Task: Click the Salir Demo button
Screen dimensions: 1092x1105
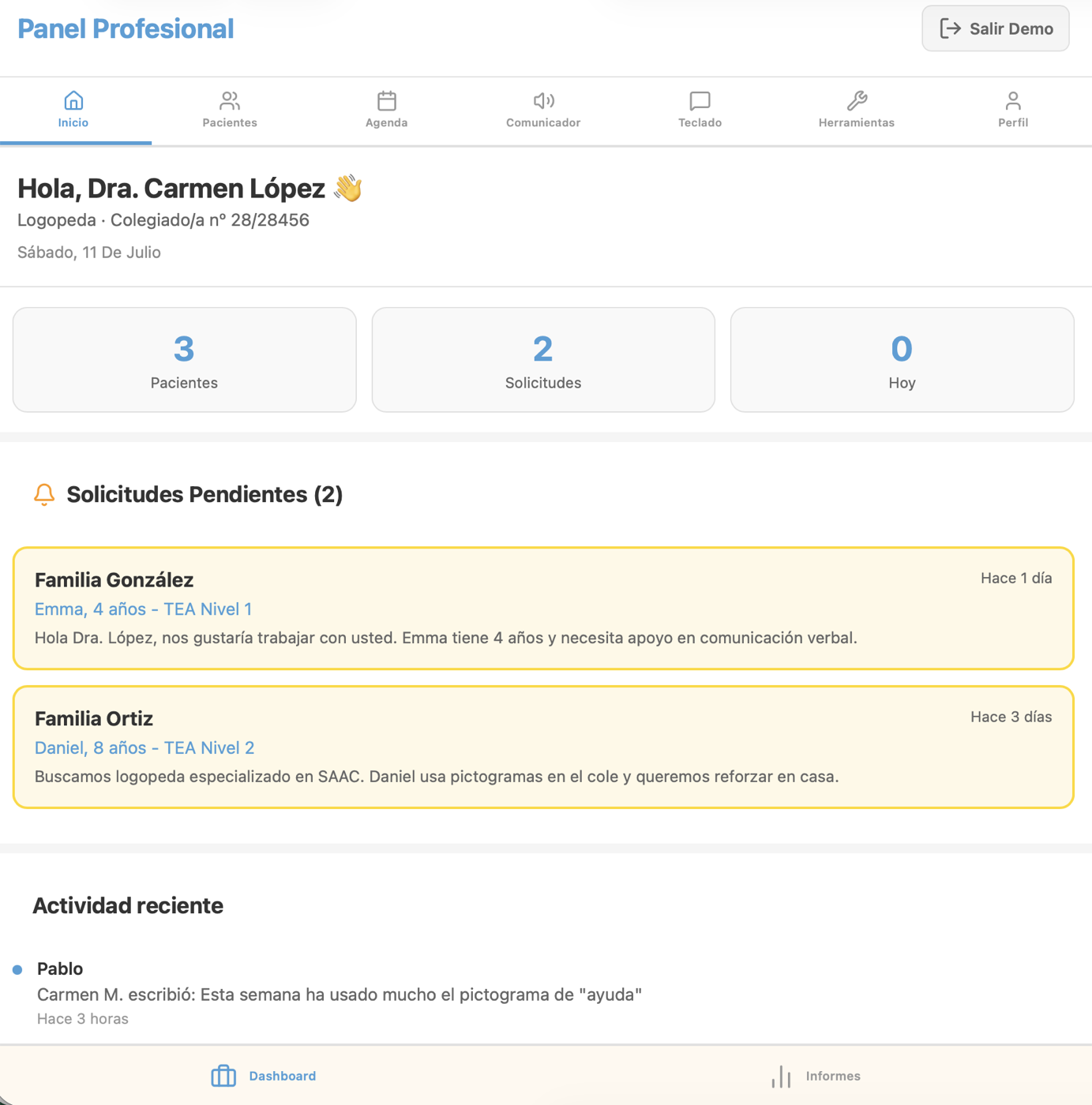Action: [x=996, y=29]
